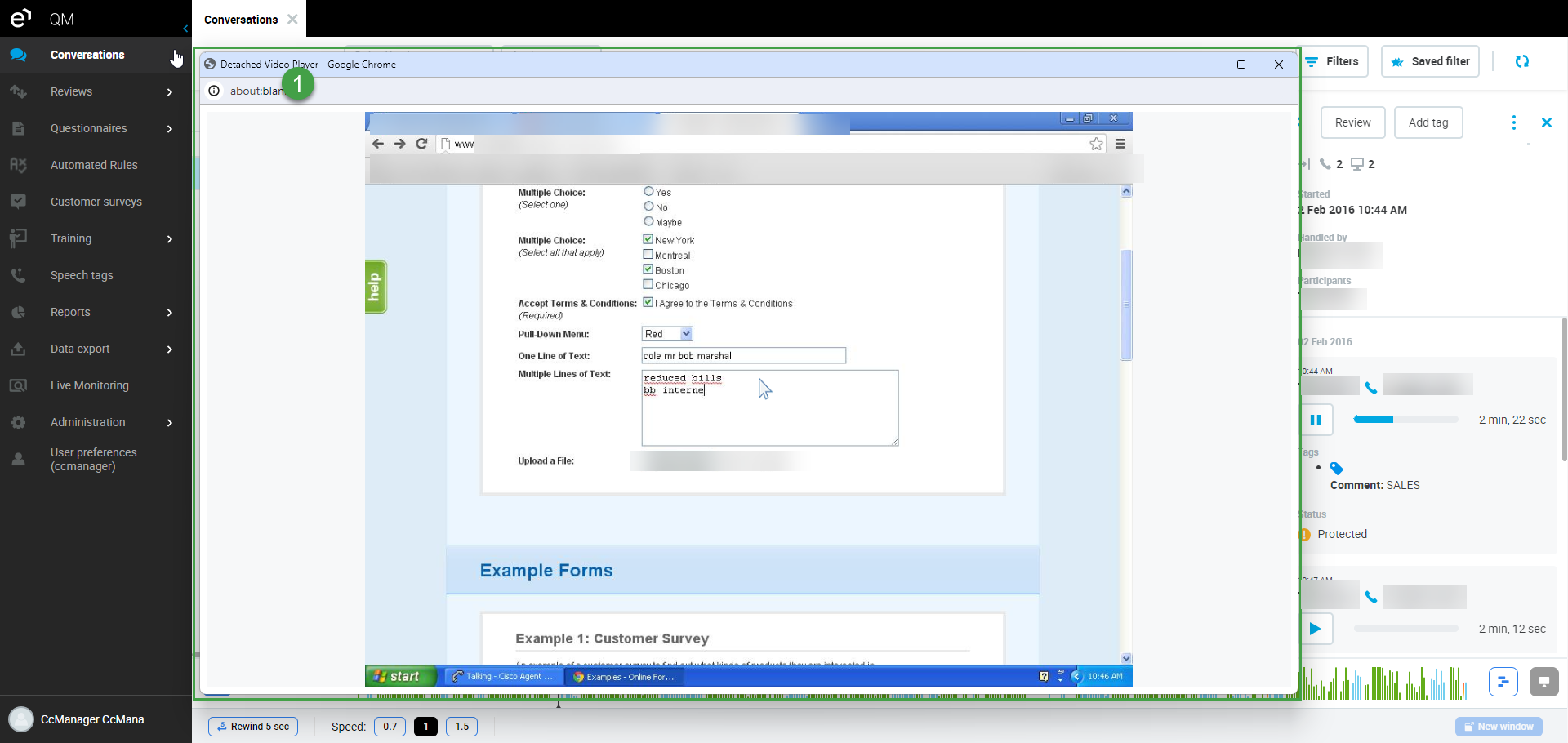The height and width of the screenshot is (743, 1568).
Task: Select playback speed 1
Action: pyautogui.click(x=425, y=727)
